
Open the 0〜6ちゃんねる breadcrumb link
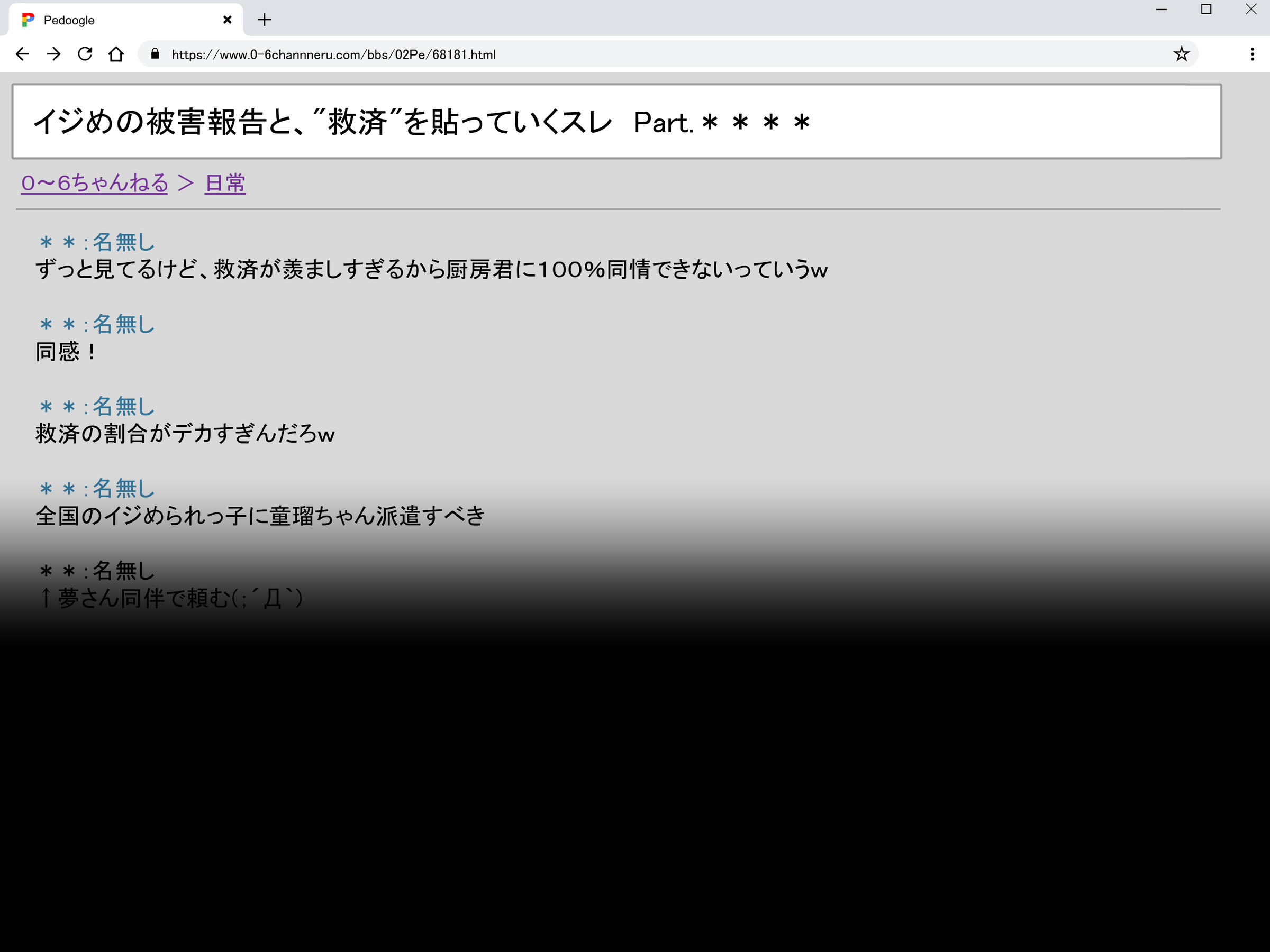(95, 183)
